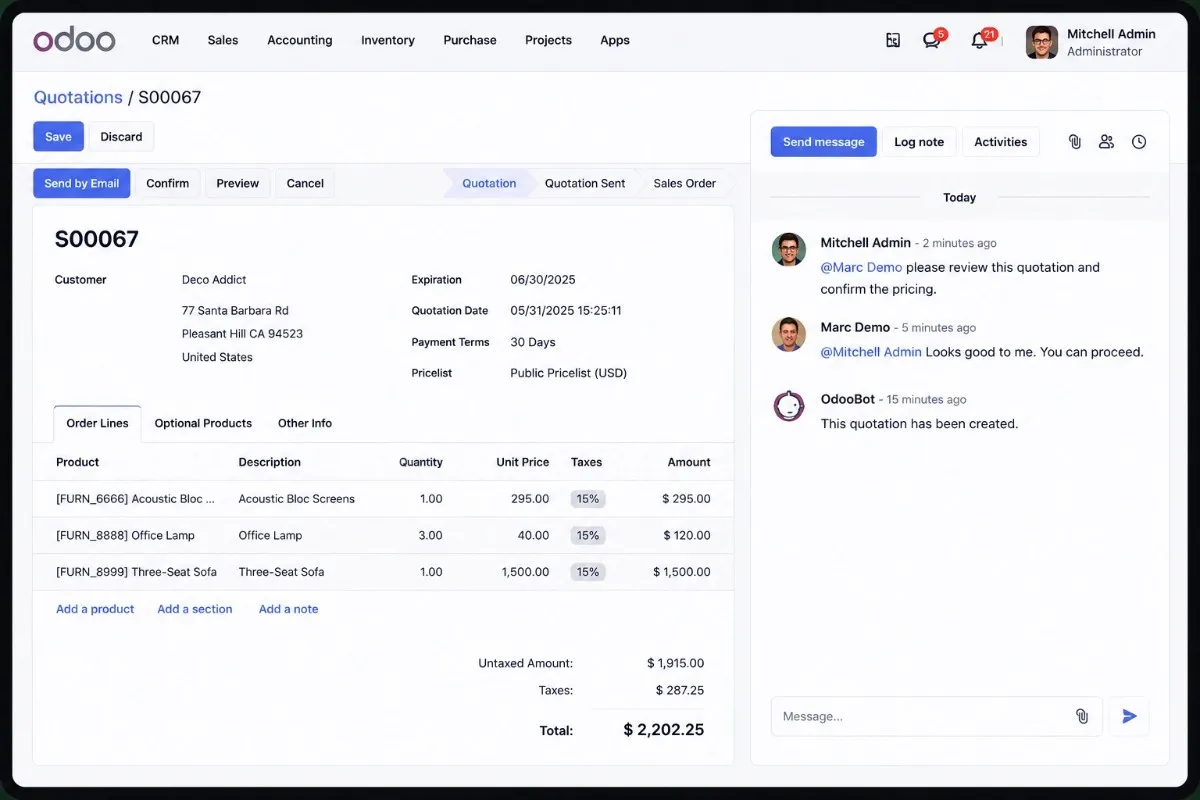Open Activities in the chatter
Image resolution: width=1200 pixels, height=800 pixels.
[x=1001, y=142]
